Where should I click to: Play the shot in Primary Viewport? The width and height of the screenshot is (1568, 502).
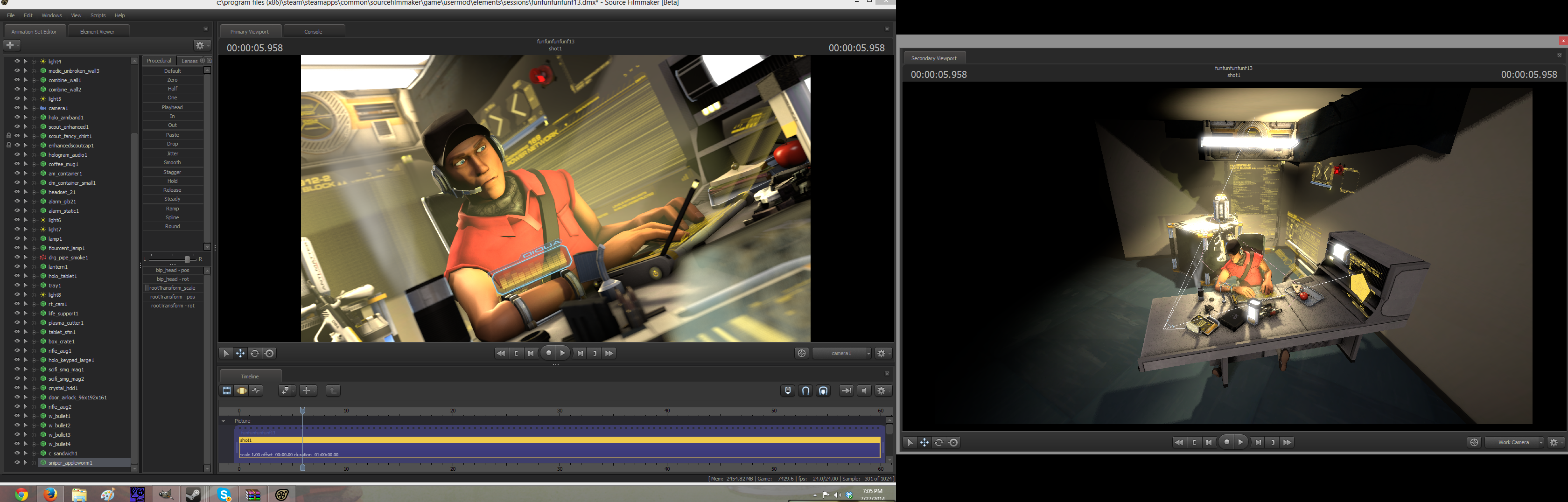coord(563,353)
